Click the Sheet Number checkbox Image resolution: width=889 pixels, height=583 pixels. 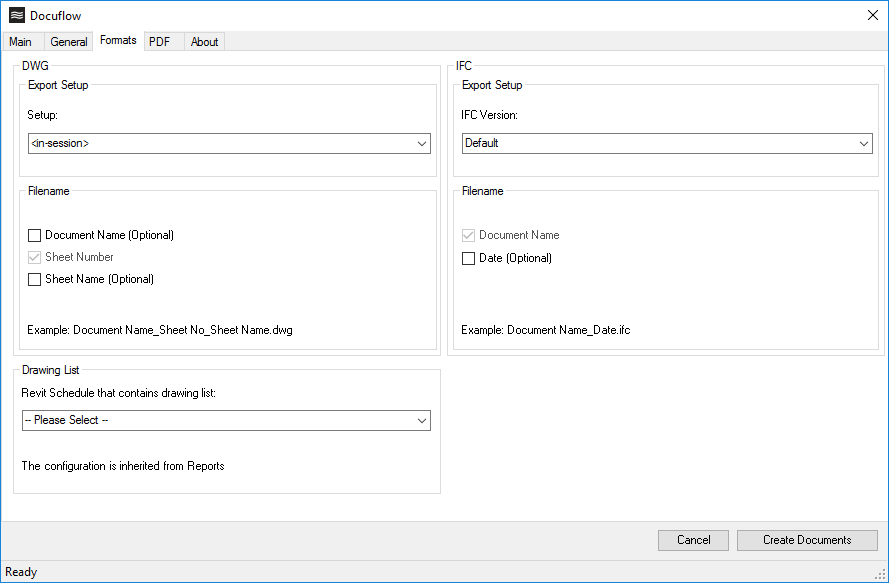click(34, 257)
